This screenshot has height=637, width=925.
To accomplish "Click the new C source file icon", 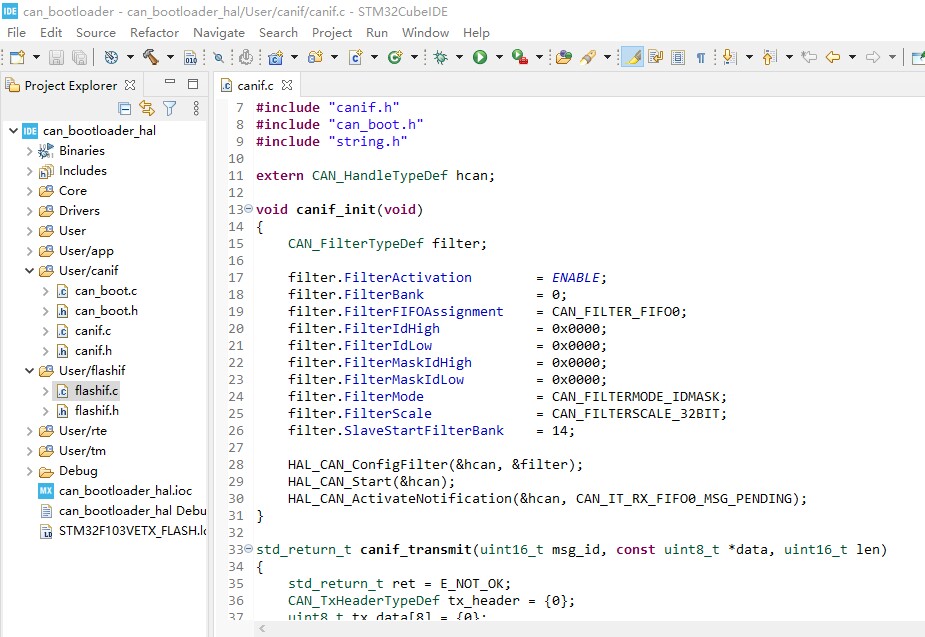I will click(355, 57).
